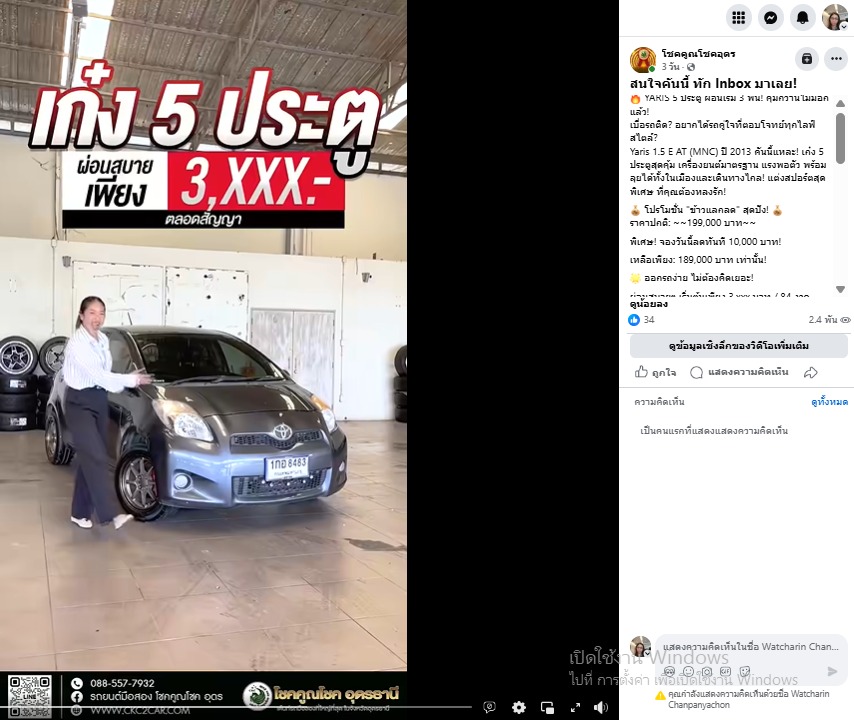The width and height of the screenshot is (854, 720).
Task: Collapse post text with ดูน้อยลง
Action: coord(649,304)
